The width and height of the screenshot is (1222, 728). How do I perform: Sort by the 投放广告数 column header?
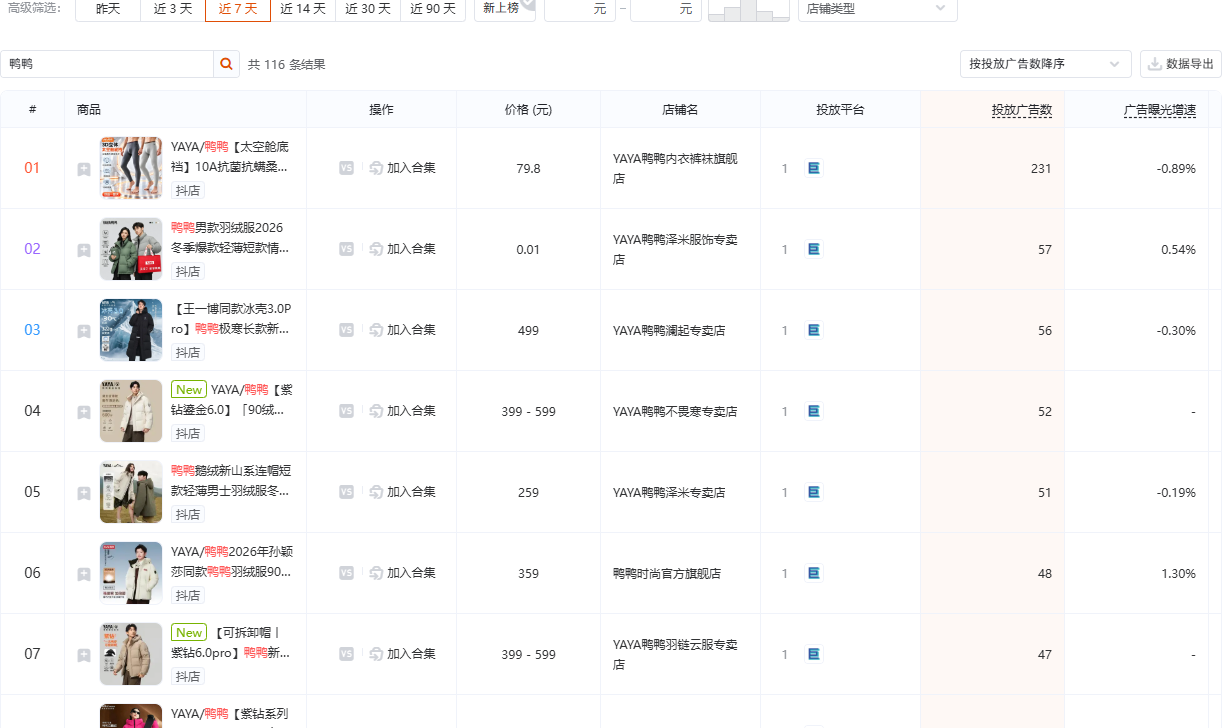point(1021,110)
